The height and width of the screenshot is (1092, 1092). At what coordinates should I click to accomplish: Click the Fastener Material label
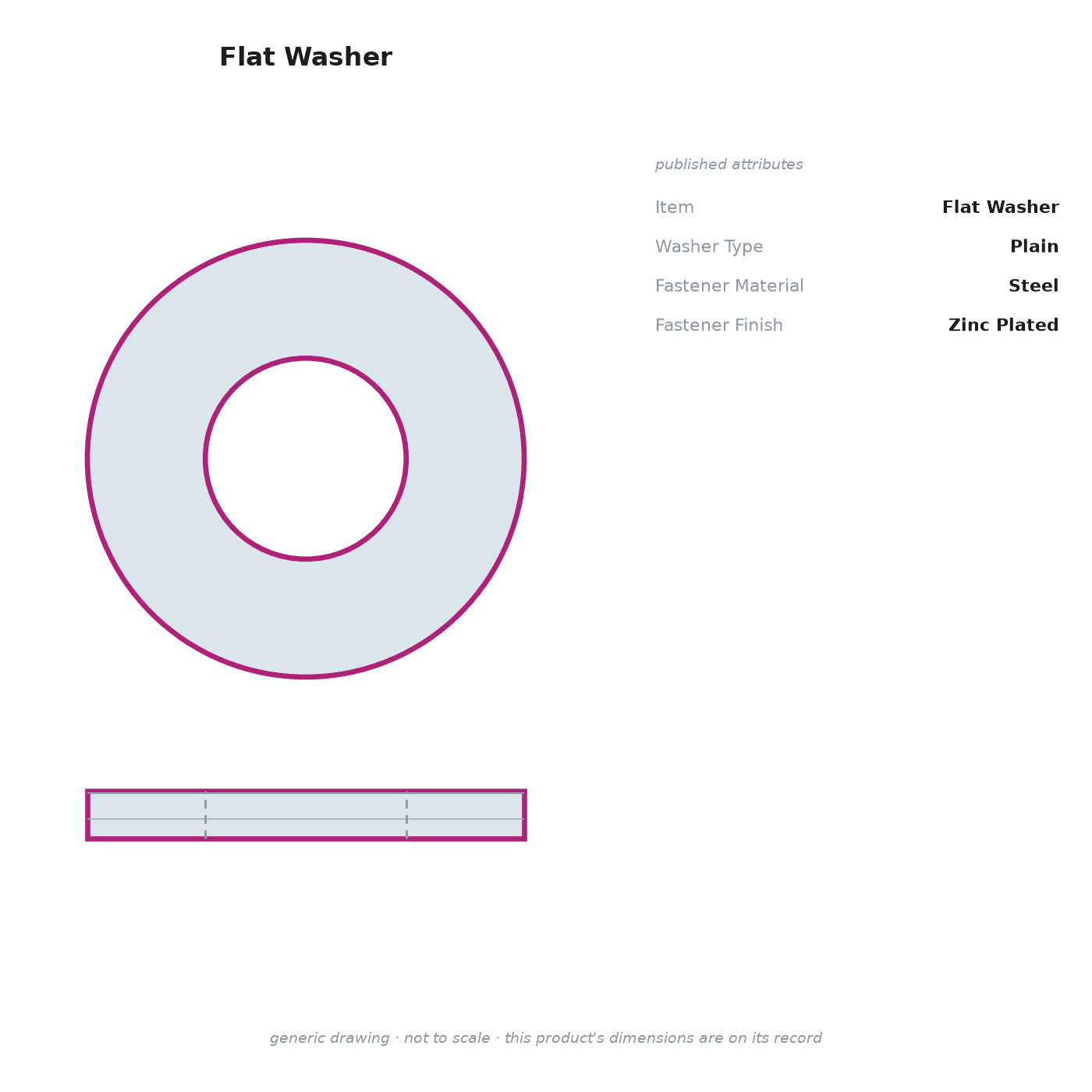(x=729, y=286)
